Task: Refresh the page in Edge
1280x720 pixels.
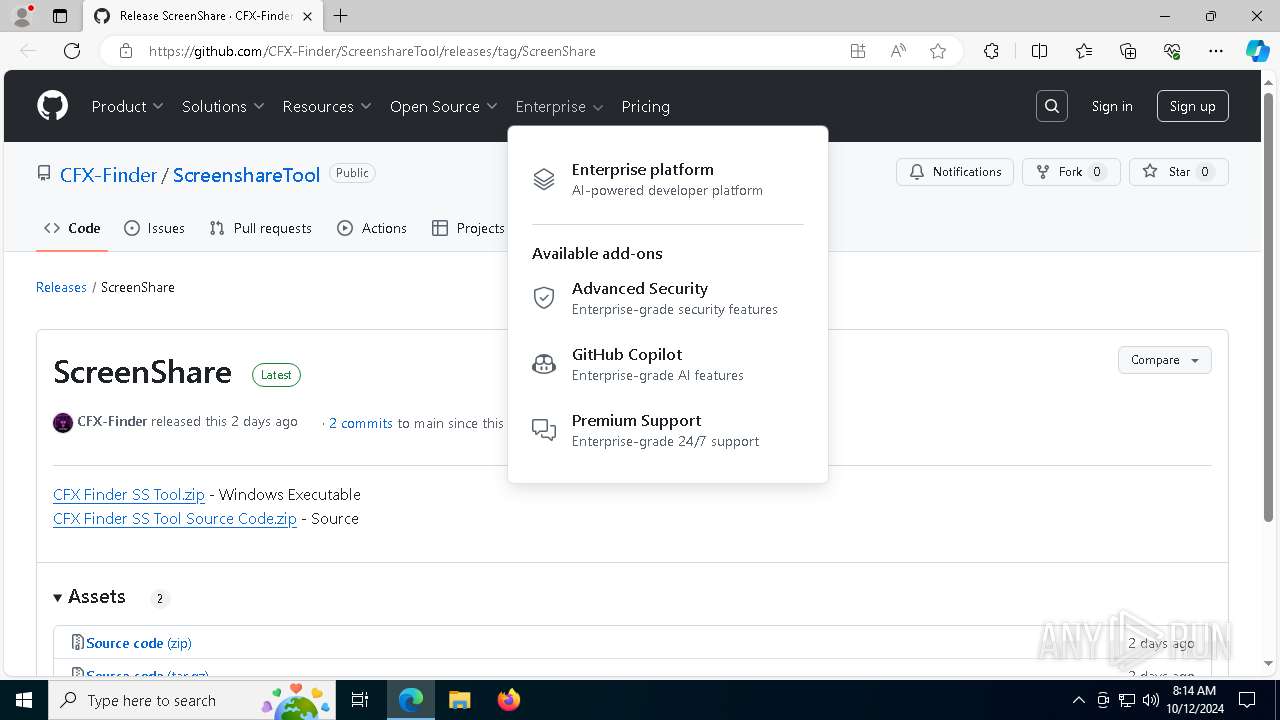Action: (x=72, y=51)
